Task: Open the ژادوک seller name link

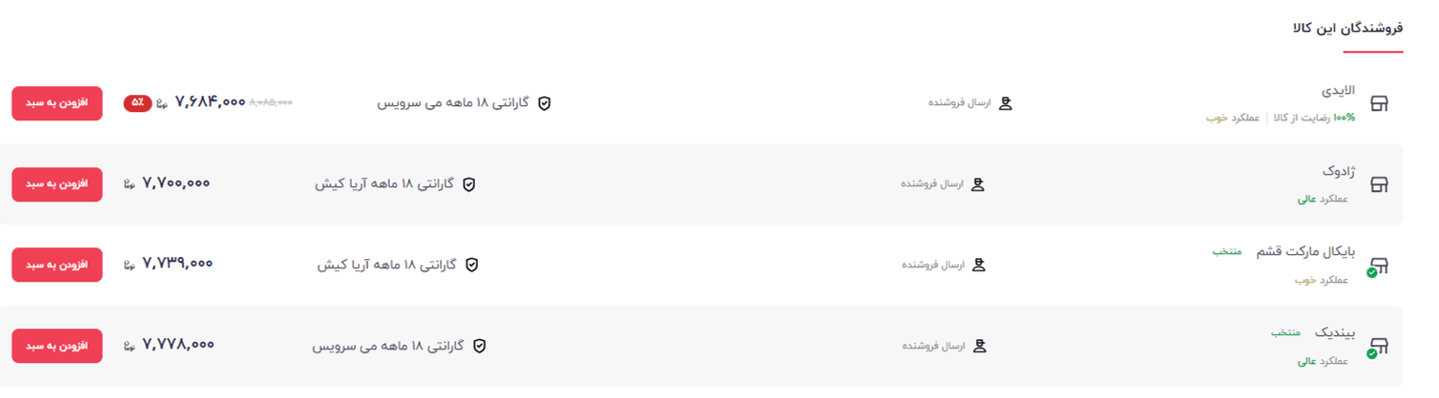Action: 1338,171
